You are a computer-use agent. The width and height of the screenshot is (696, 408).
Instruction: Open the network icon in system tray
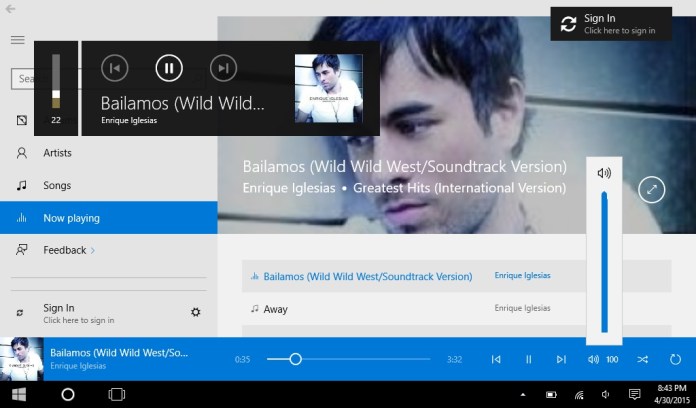(579, 394)
